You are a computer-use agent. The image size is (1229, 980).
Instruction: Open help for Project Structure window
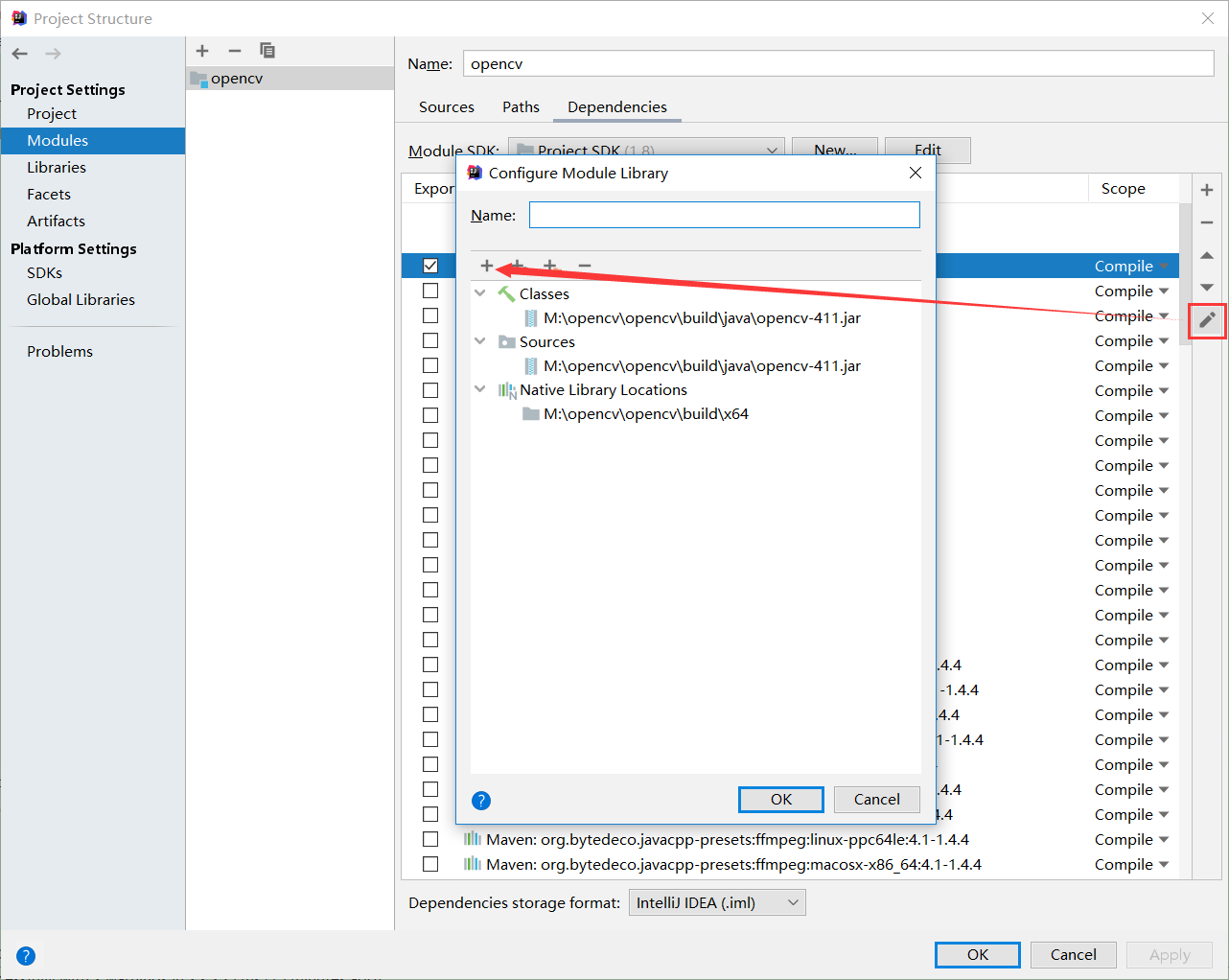[x=26, y=956]
